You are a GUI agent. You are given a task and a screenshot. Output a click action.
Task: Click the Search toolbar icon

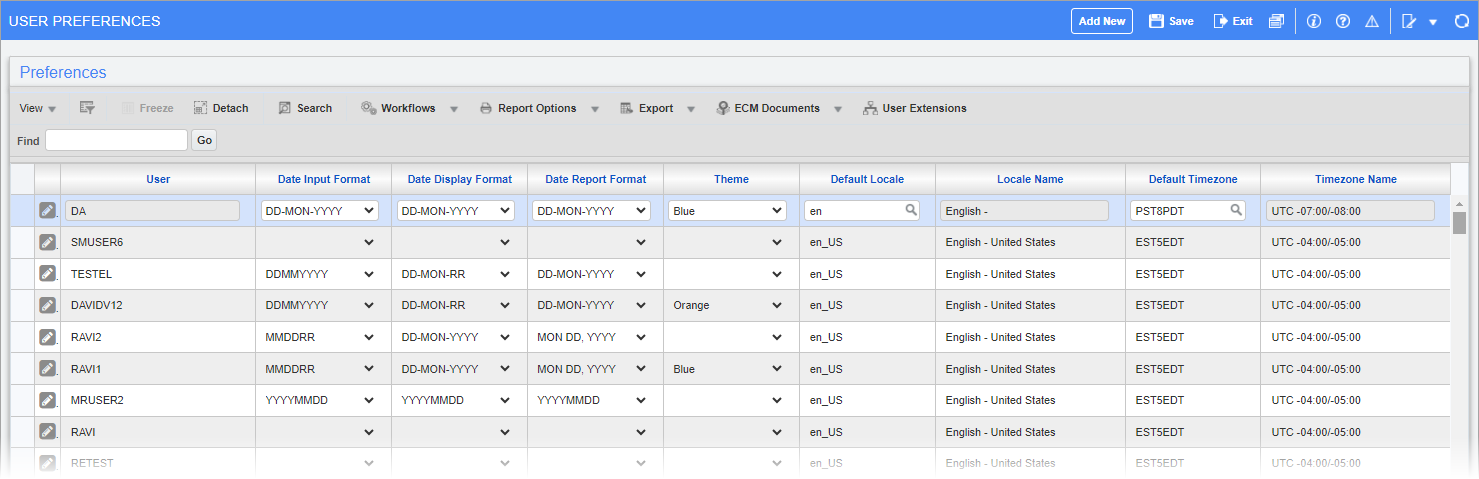coord(284,108)
